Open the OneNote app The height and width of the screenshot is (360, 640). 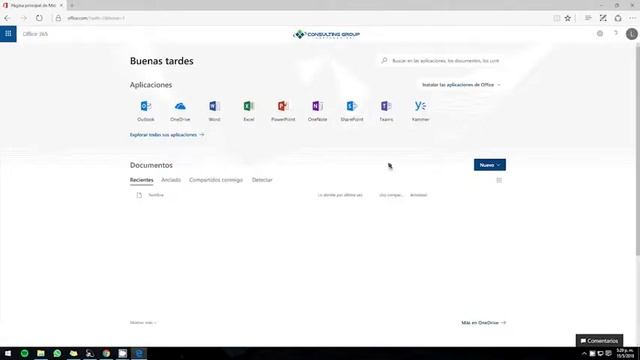coord(317,111)
